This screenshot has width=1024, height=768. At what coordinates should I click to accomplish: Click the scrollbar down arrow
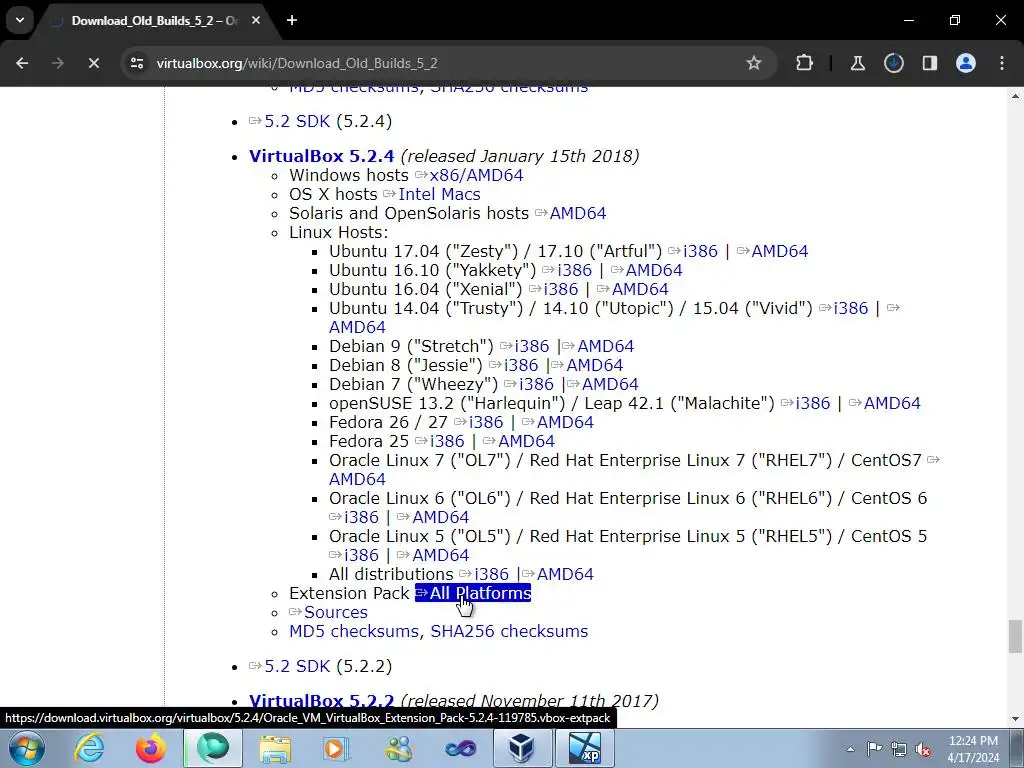(1014, 719)
